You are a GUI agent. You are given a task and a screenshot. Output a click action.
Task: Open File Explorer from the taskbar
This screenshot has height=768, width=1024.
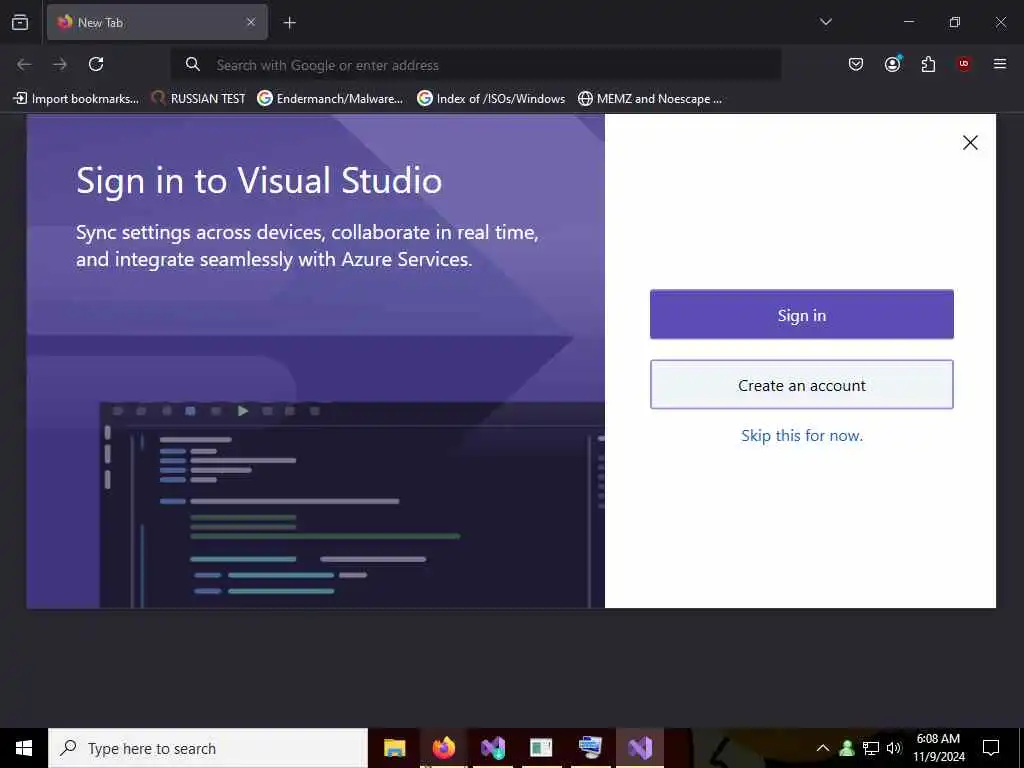(x=394, y=748)
